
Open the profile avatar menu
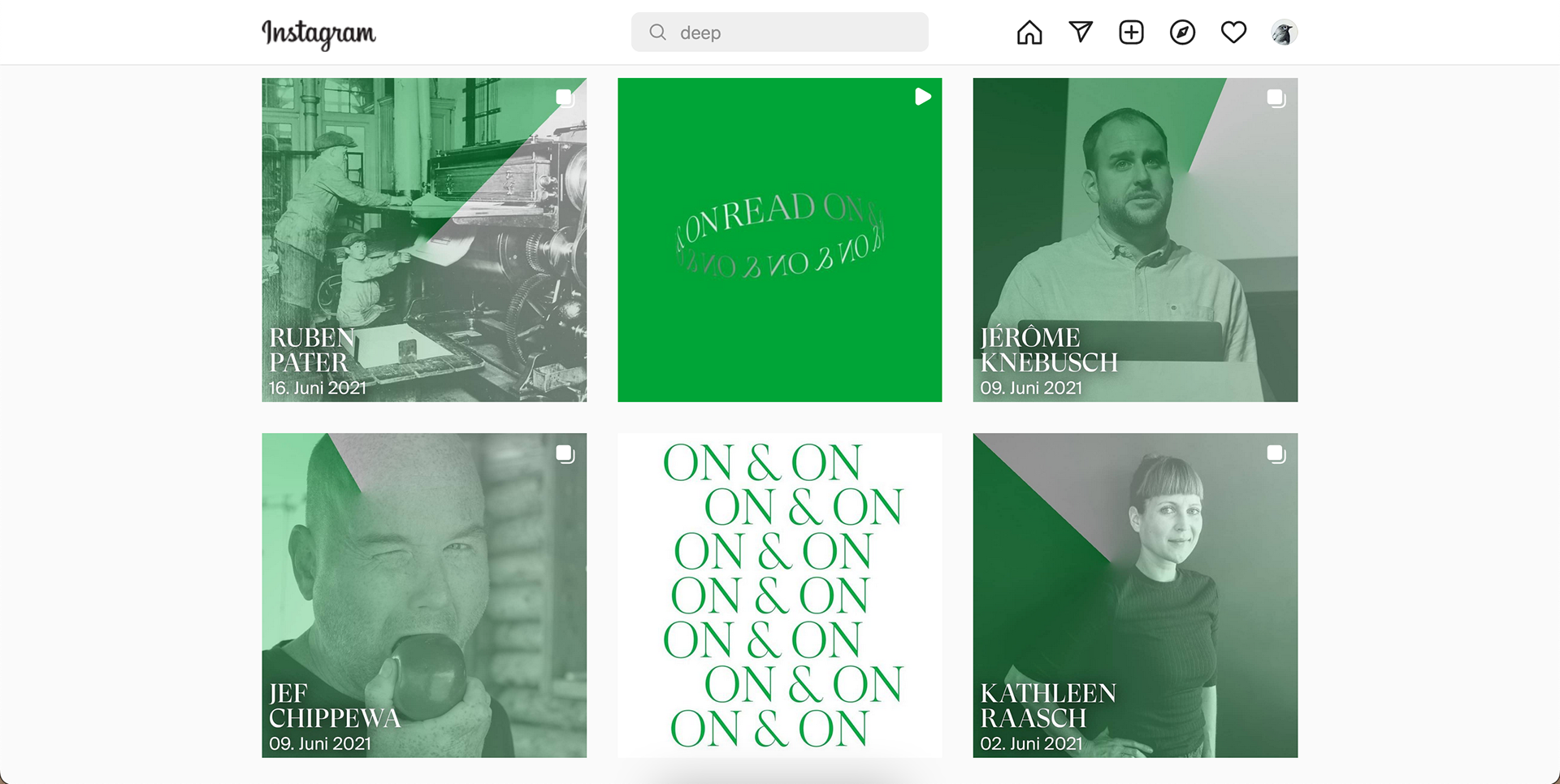[1284, 32]
